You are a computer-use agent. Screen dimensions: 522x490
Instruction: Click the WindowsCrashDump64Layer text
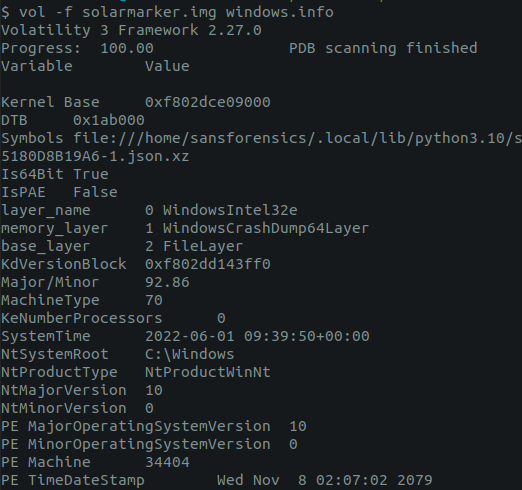(x=266, y=228)
